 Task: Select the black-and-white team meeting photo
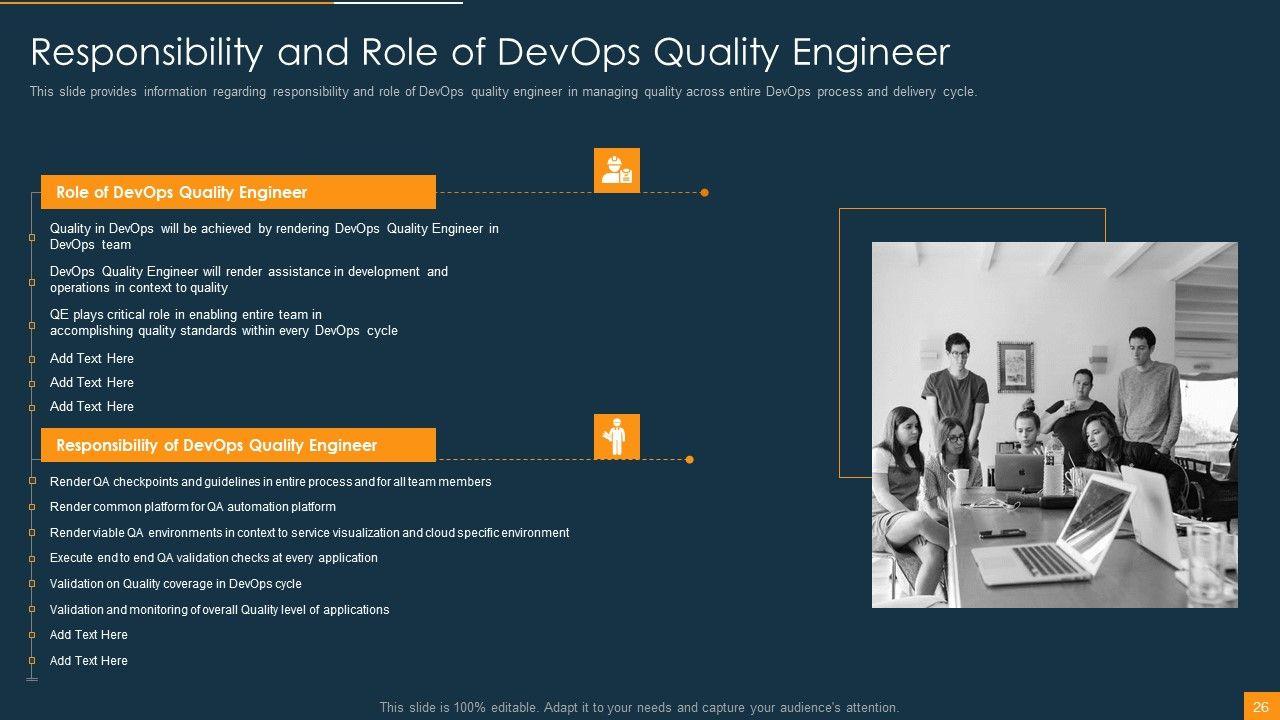point(1054,424)
